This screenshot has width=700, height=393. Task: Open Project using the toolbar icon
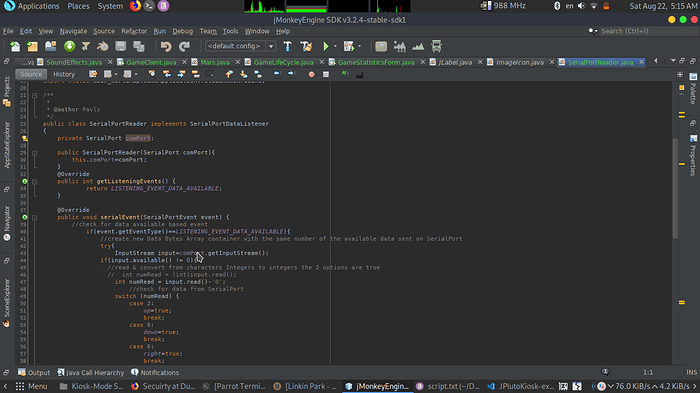click(x=51, y=46)
